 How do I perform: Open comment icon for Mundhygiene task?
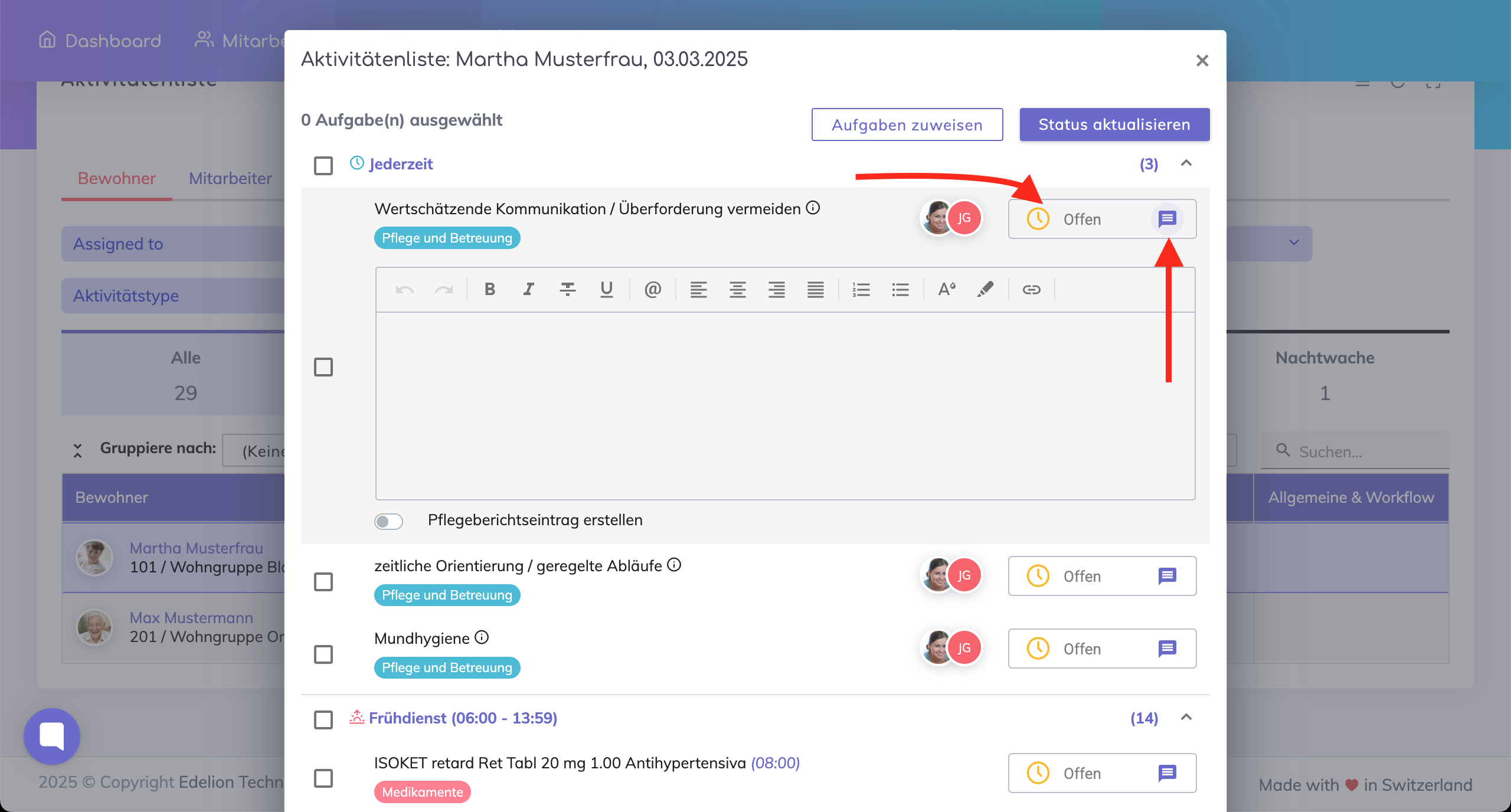coord(1167,649)
